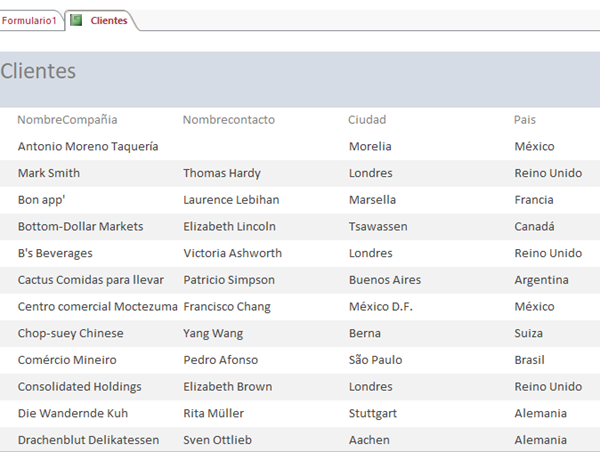Click the Brasil country cell
This screenshot has height=452, width=600.
pyautogui.click(x=529, y=360)
